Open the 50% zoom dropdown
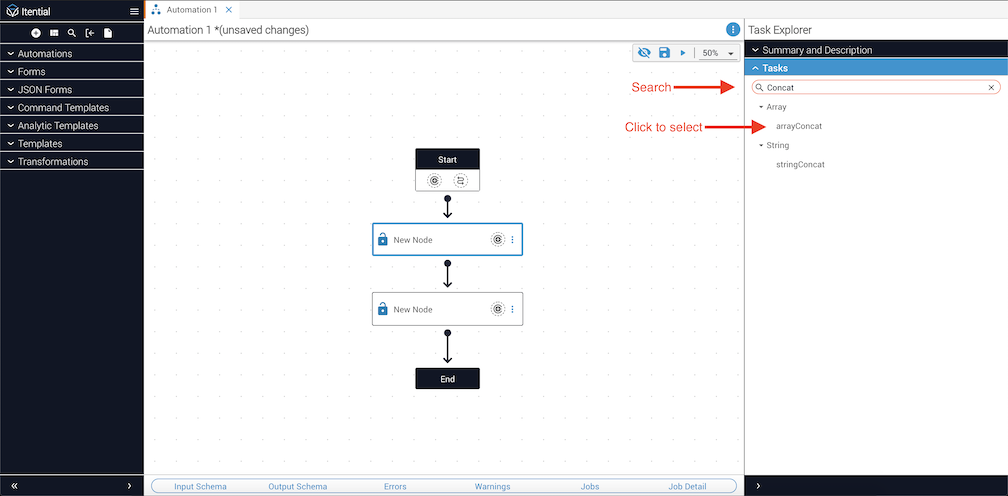The height and width of the screenshot is (496, 1008). pyautogui.click(x=718, y=53)
